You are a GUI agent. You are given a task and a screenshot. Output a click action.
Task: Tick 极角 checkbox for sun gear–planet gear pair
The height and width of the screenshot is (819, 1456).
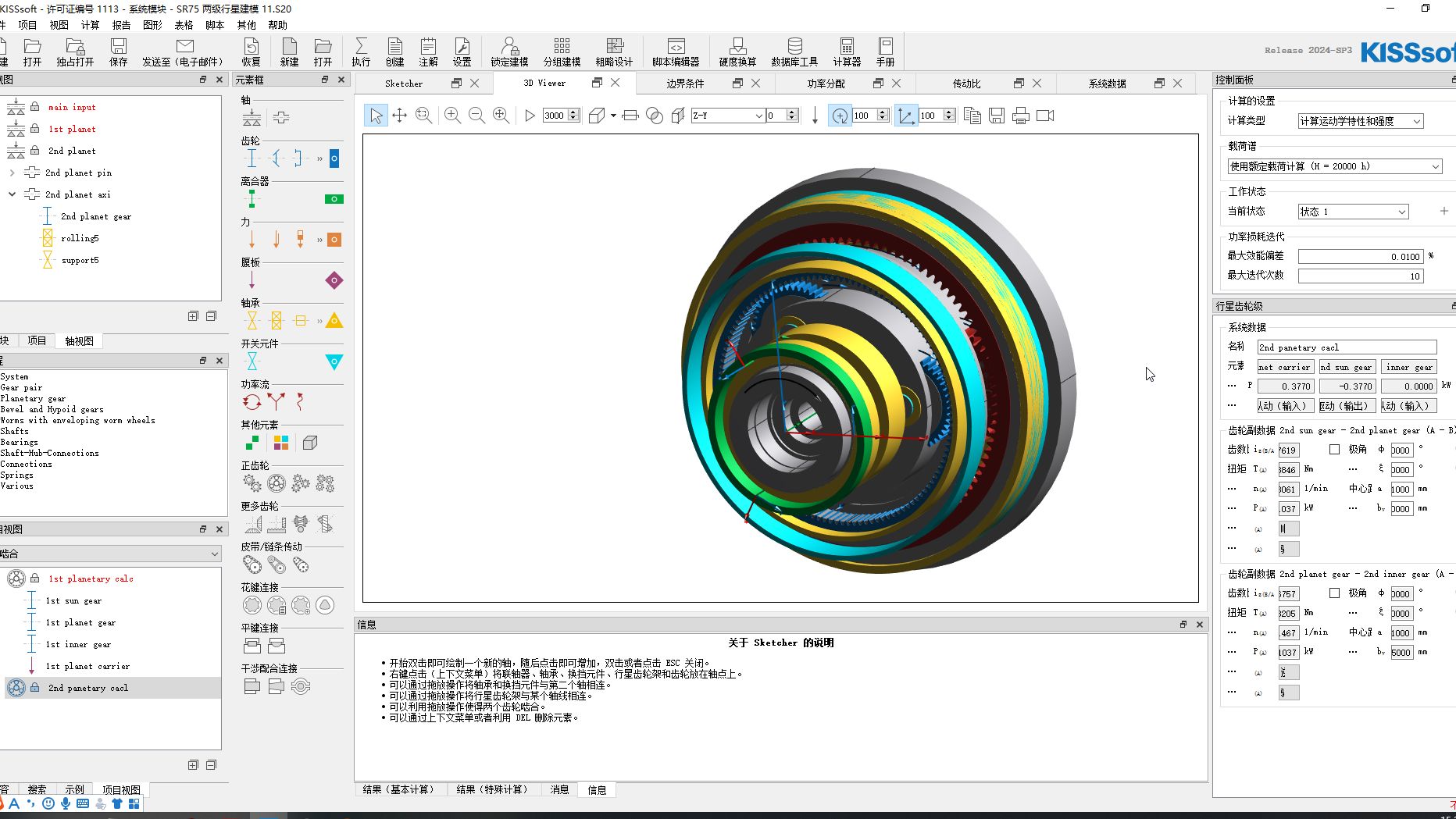[x=1334, y=449]
